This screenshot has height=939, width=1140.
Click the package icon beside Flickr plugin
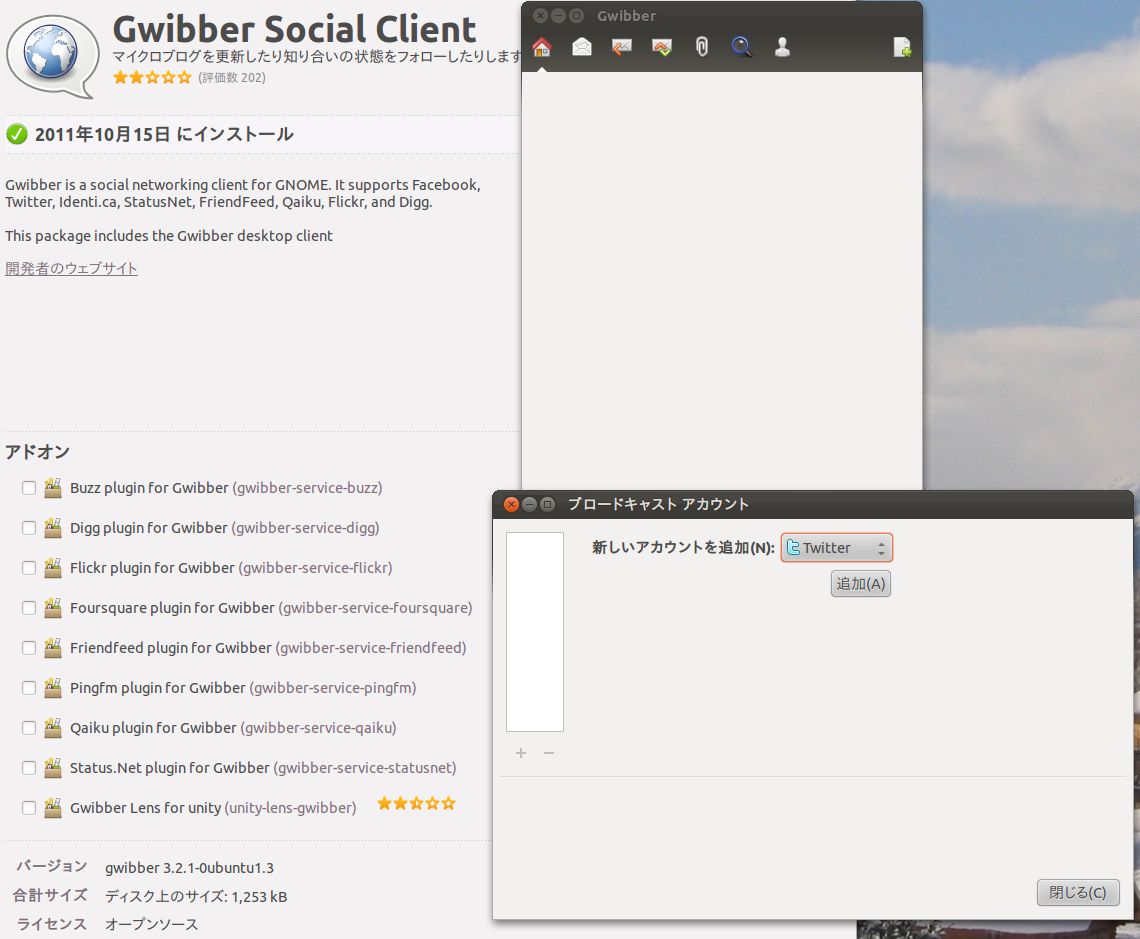[52, 568]
